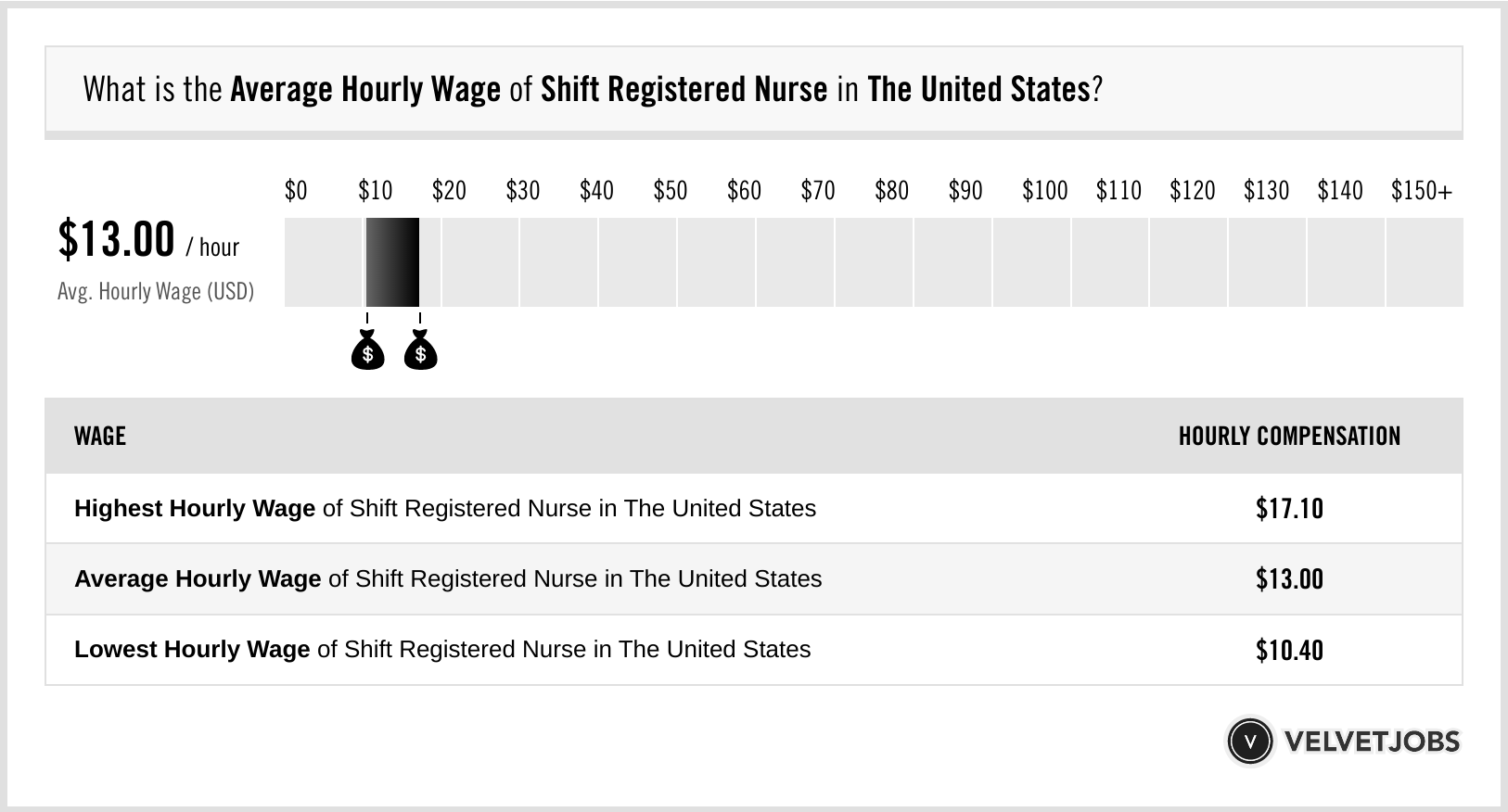
Task: Click the $10.40 compensation value
Action: coord(1289,650)
